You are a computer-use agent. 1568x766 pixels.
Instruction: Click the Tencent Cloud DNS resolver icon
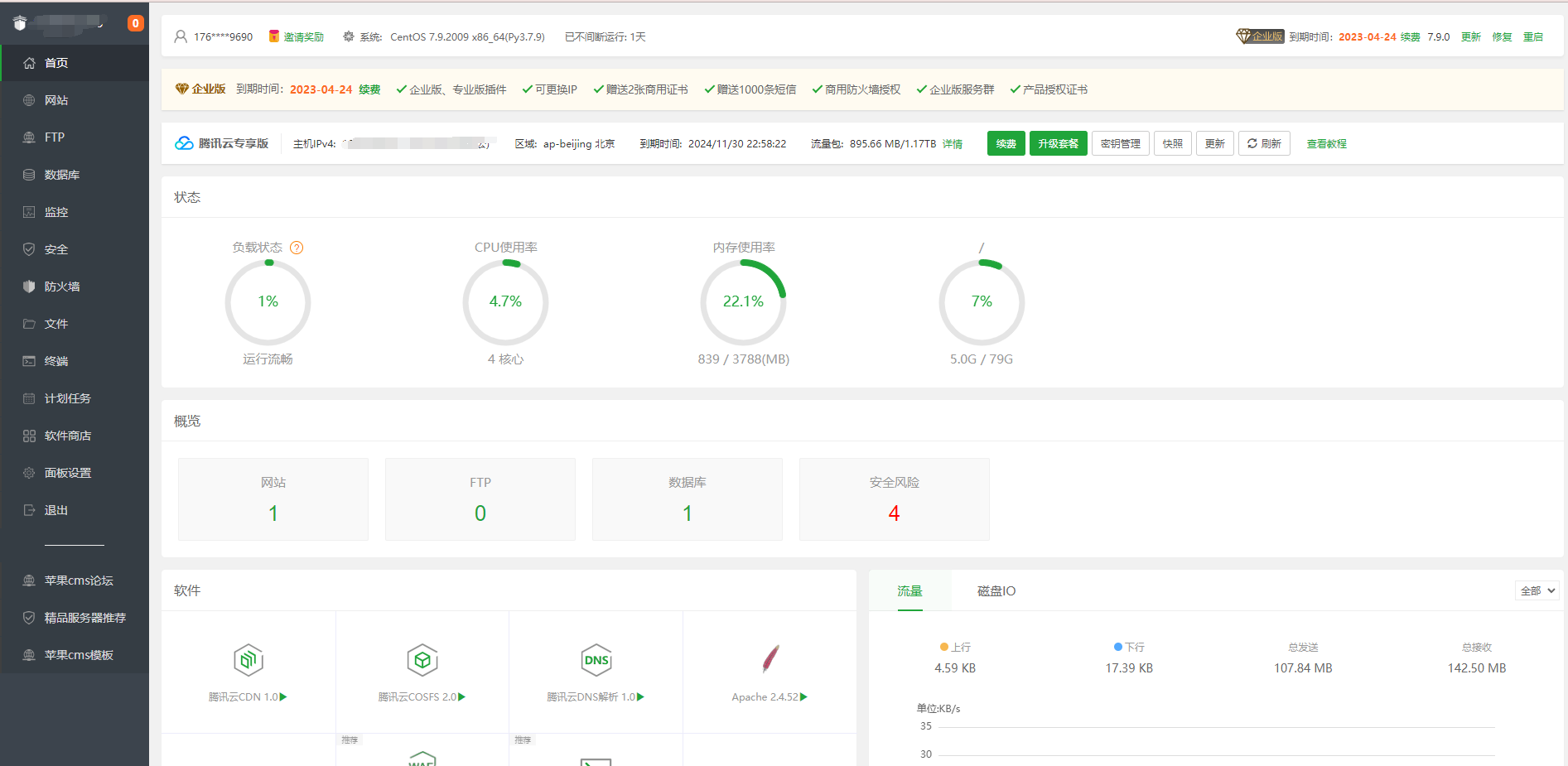596,660
